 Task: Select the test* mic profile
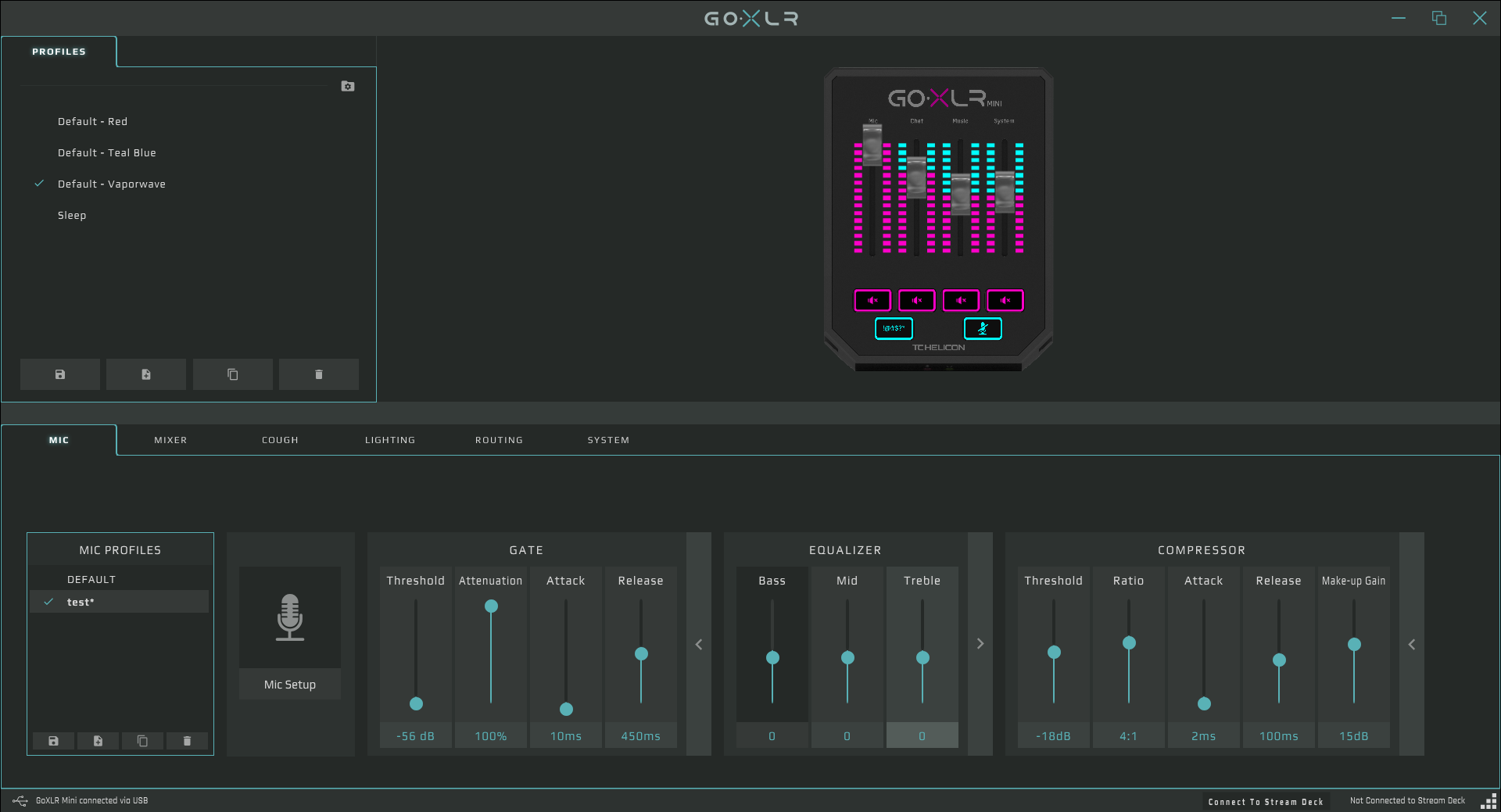[x=120, y=602]
